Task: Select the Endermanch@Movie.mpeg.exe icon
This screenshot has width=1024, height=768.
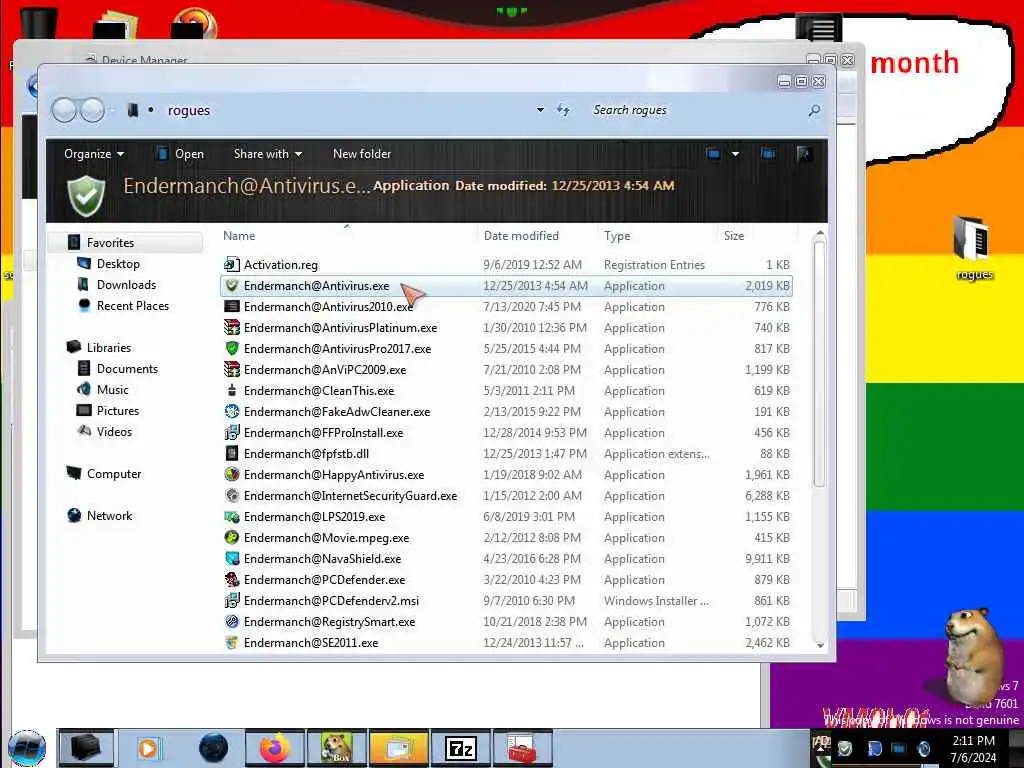Action: 231,537
